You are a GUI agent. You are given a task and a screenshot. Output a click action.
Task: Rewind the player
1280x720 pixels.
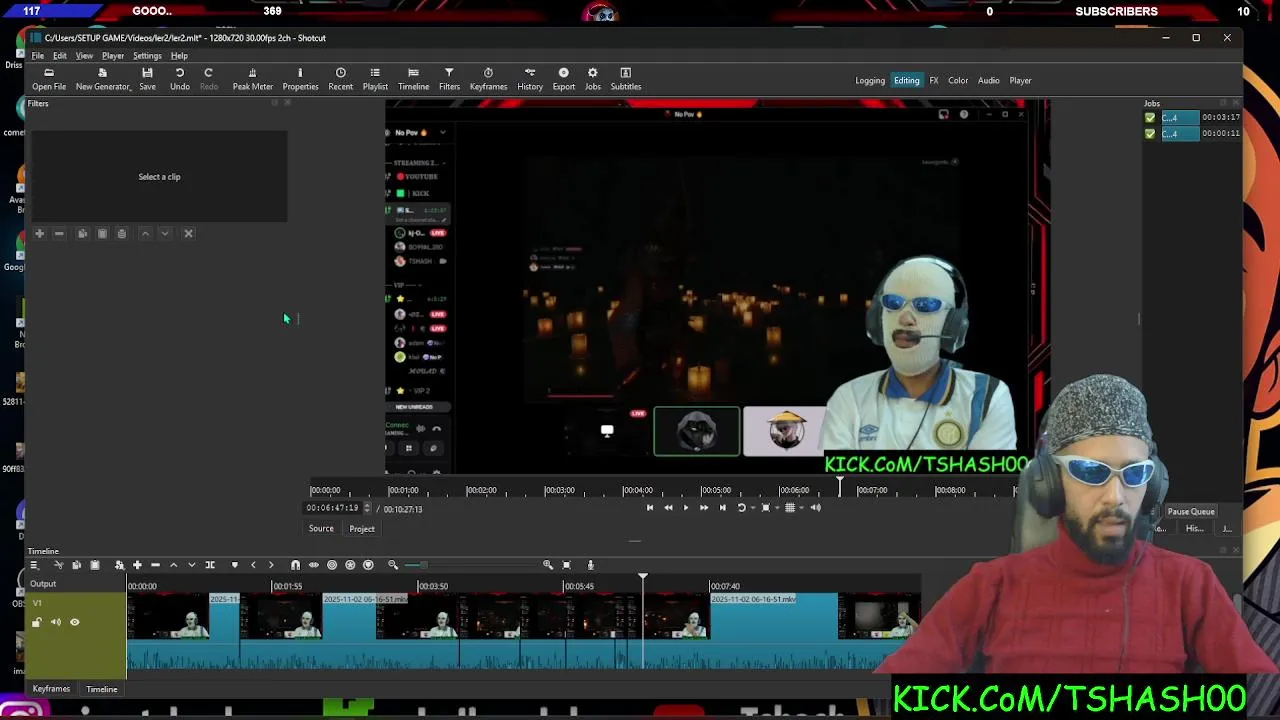668,508
